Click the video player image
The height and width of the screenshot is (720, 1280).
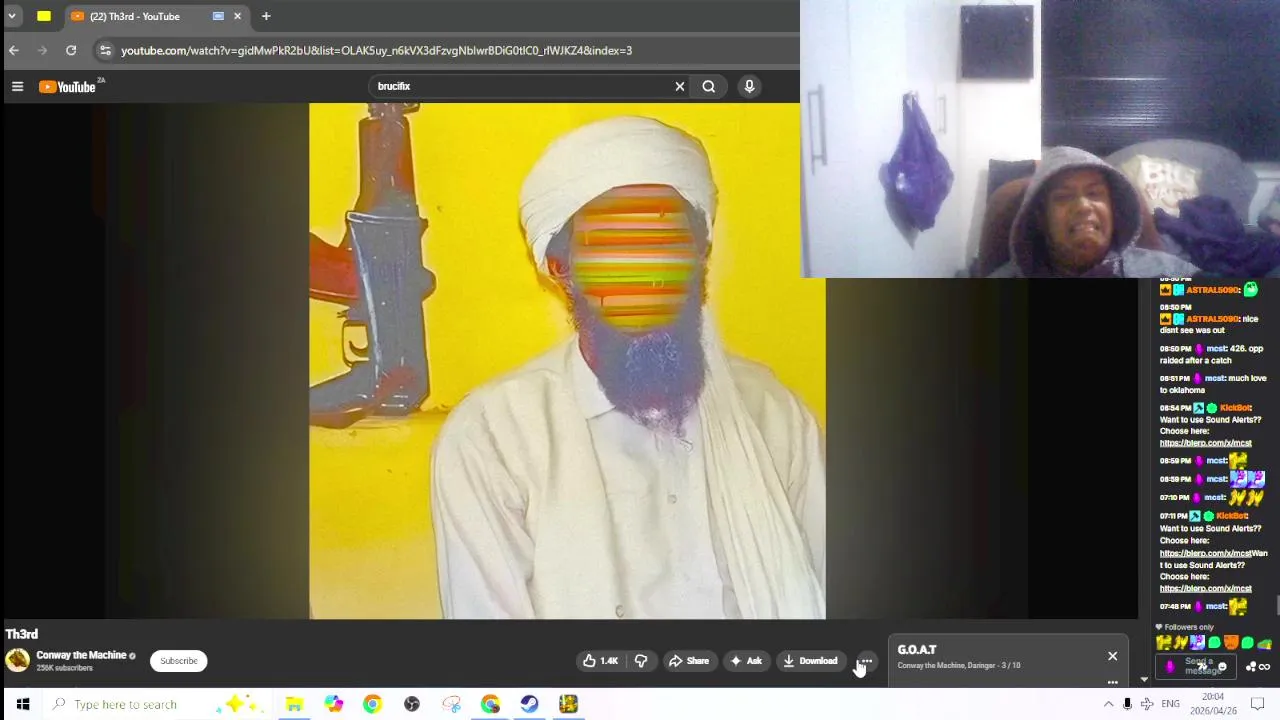567,361
